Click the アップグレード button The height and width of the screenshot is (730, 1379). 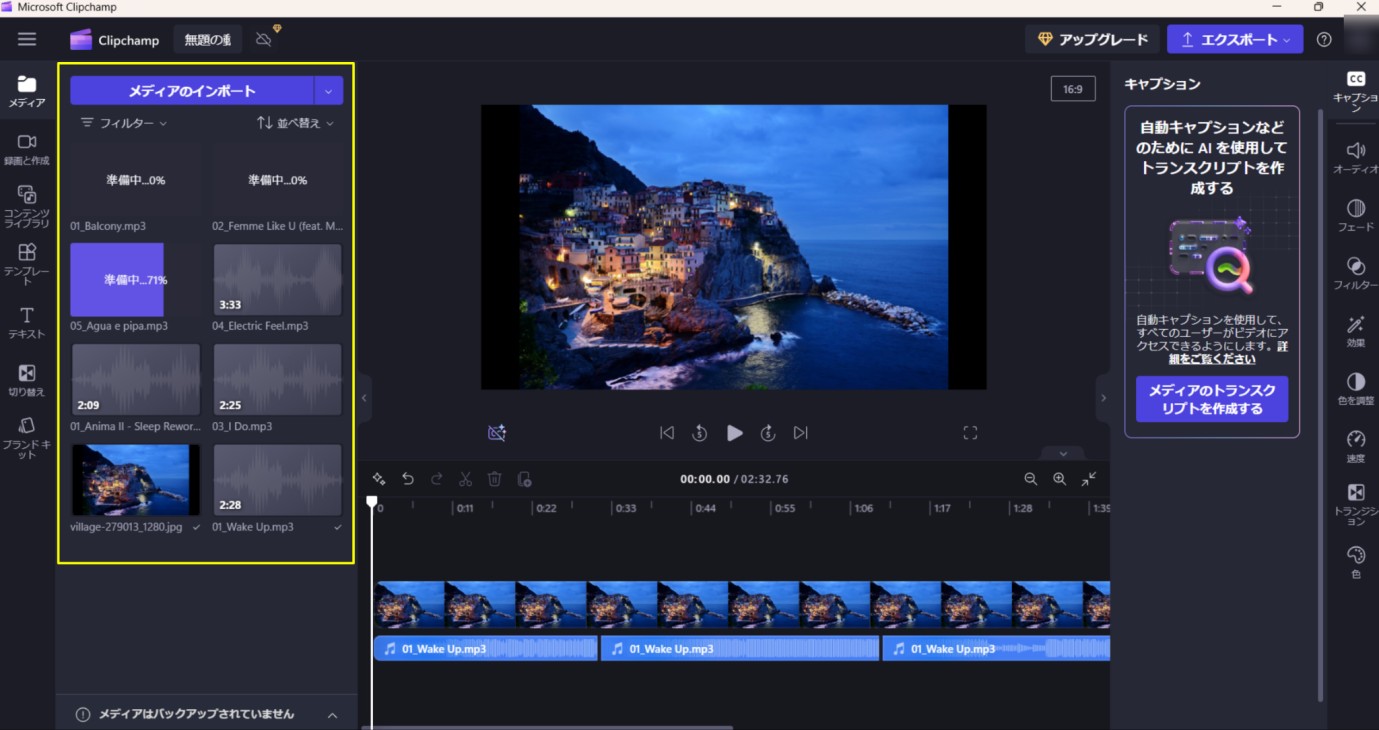point(1092,39)
